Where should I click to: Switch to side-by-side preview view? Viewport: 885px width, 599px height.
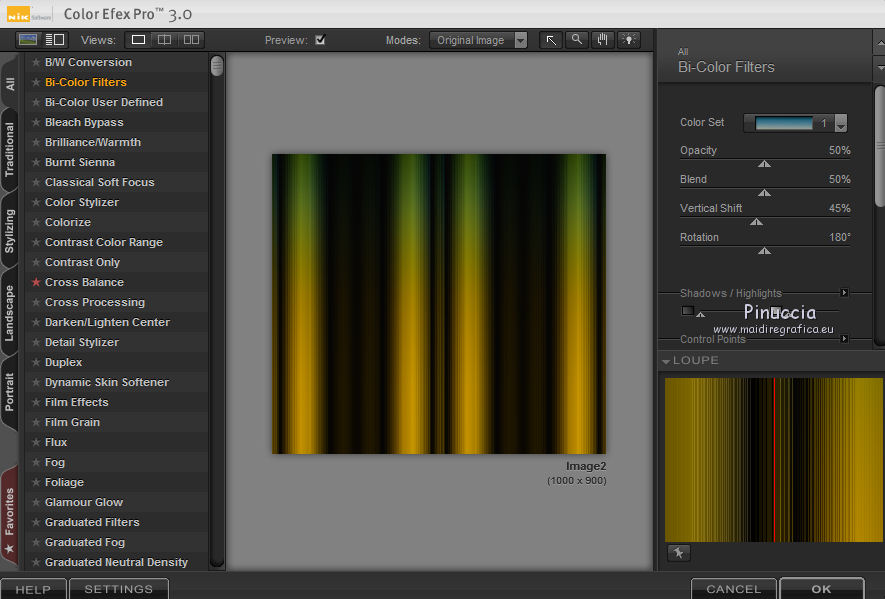[x=191, y=40]
